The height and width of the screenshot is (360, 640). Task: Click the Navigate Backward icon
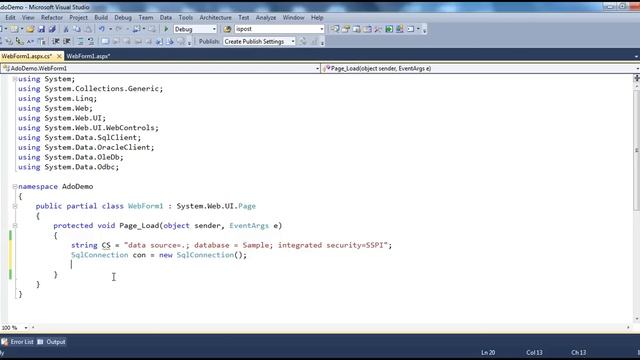[137, 29]
